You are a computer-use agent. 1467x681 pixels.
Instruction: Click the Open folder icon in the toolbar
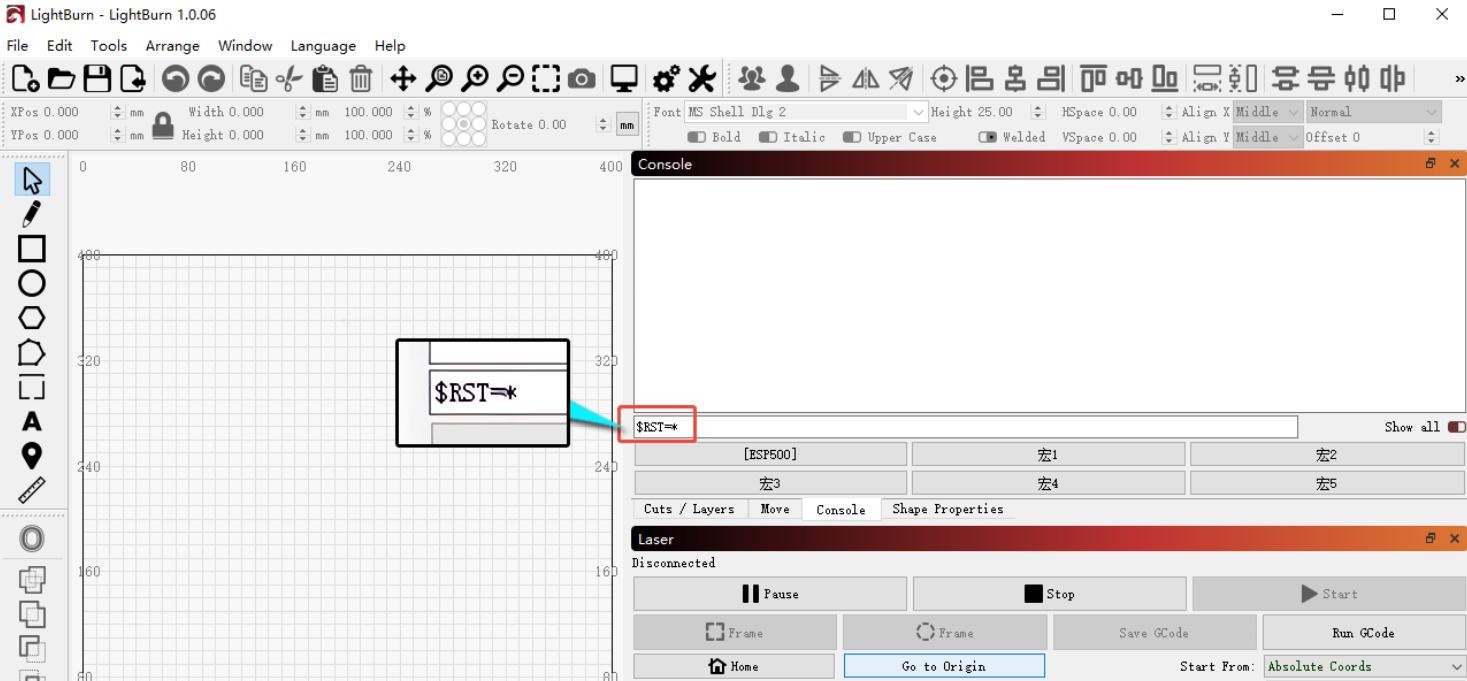(61, 78)
